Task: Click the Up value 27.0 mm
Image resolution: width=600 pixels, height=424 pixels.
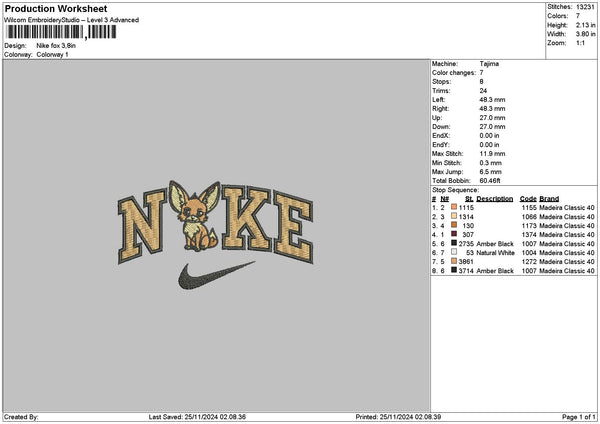Action: (x=492, y=117)
